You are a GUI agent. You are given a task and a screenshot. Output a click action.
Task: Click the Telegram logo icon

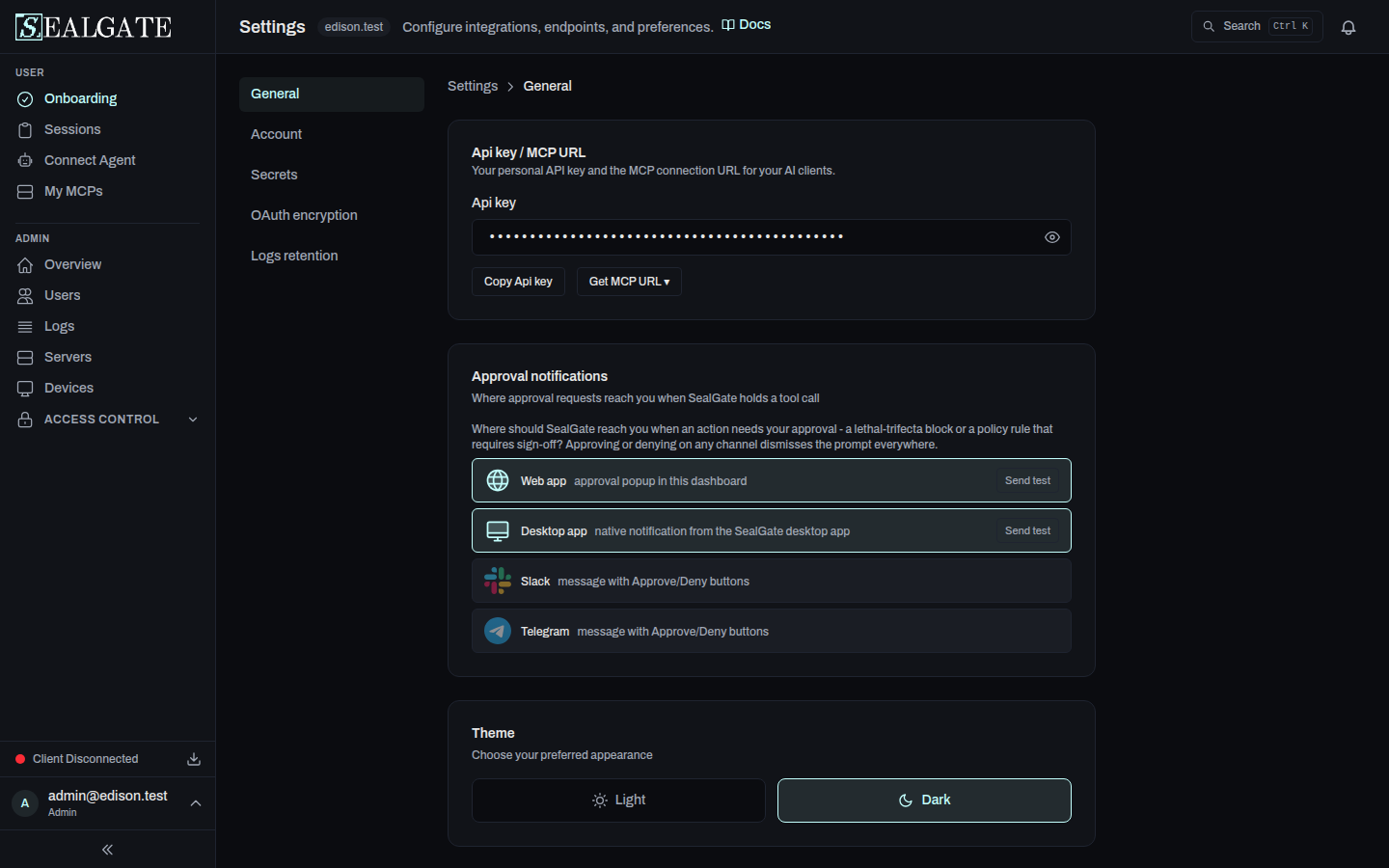tap(498, 631)
